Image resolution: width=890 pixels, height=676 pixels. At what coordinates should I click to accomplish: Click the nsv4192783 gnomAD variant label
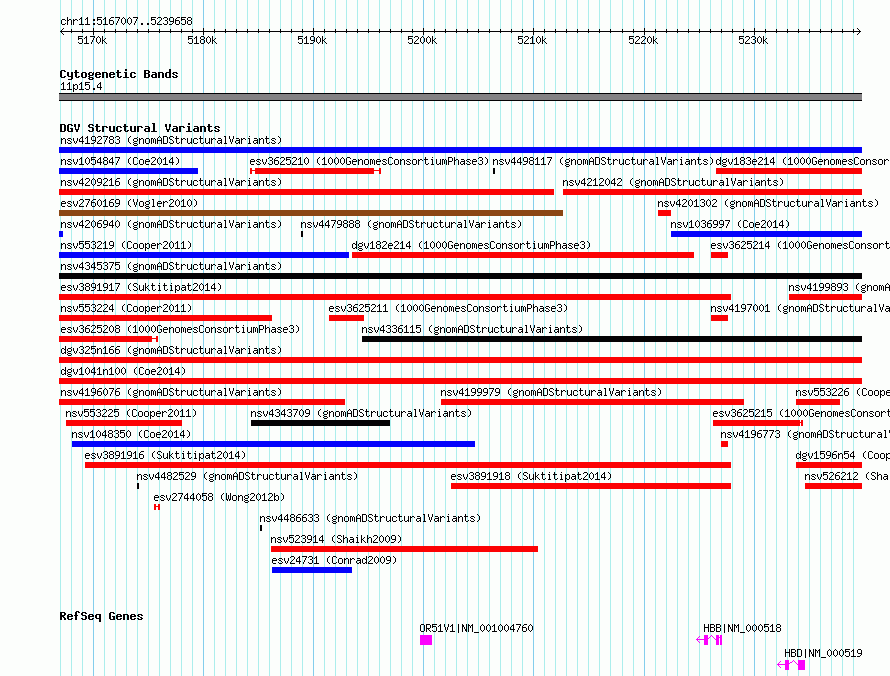point(171,140)
